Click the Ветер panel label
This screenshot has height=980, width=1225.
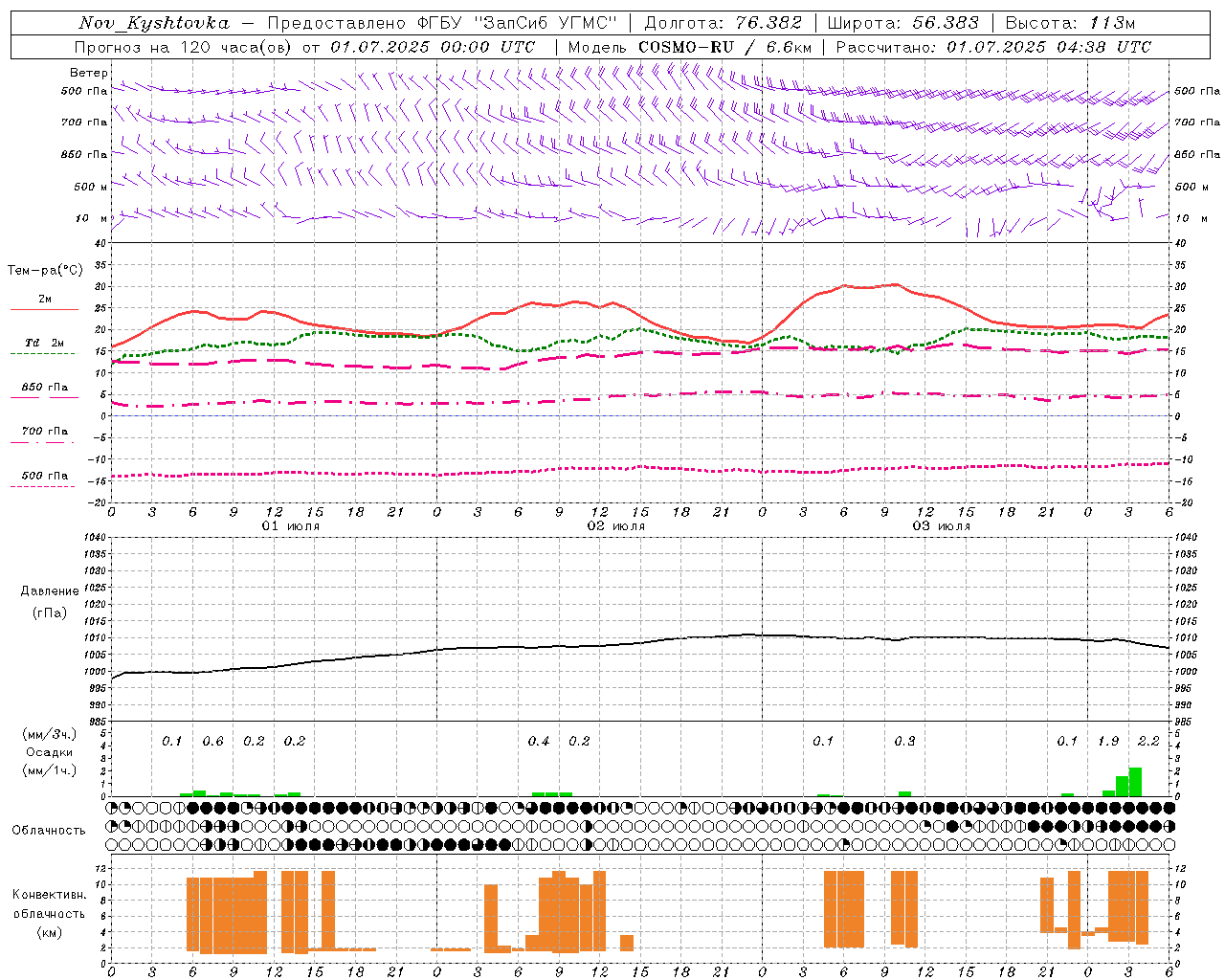coord(89,73)
